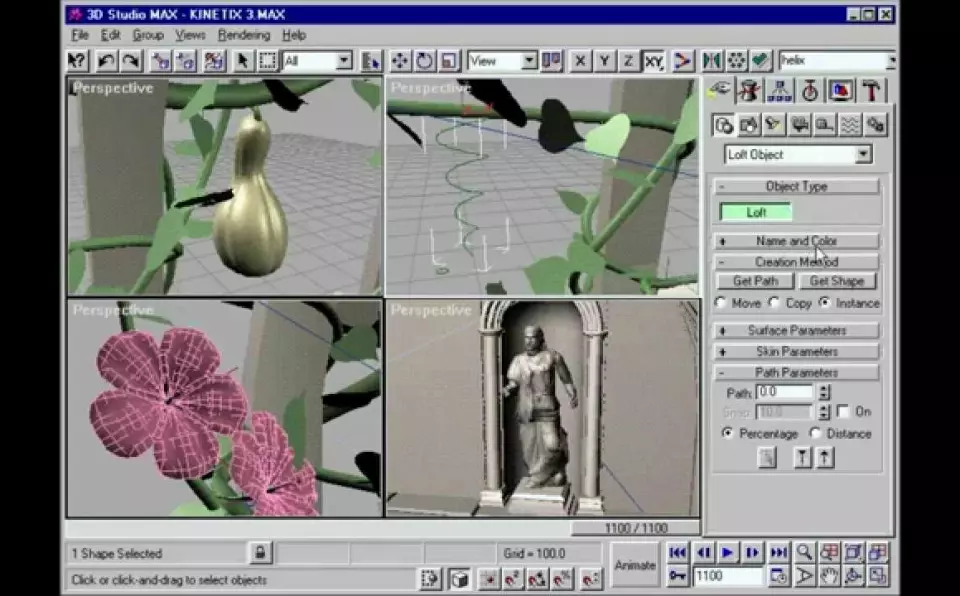The image size is (960, 596).
Task: Click the Field-of-View viewport control
Action: [x=804, y=576]
